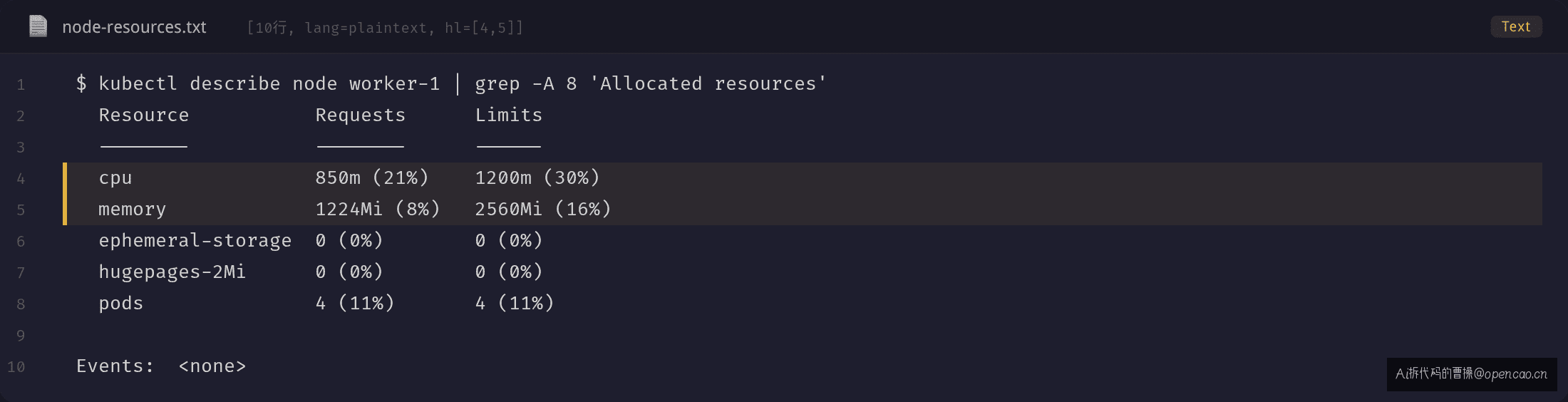Click line number 5 in the gutter
1568x402 pixels.
21,210
